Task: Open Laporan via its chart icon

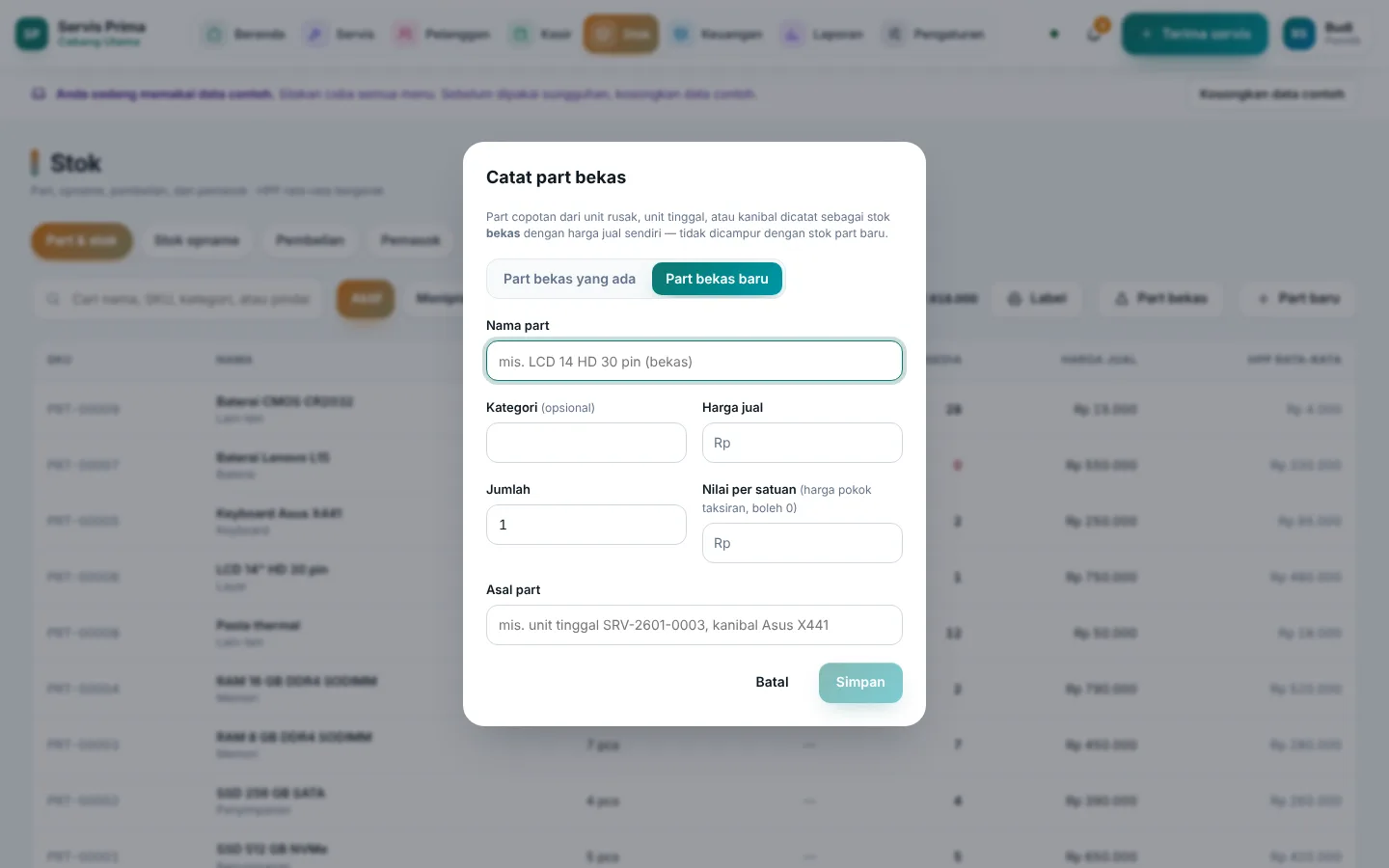Action: tap(792, 35)
